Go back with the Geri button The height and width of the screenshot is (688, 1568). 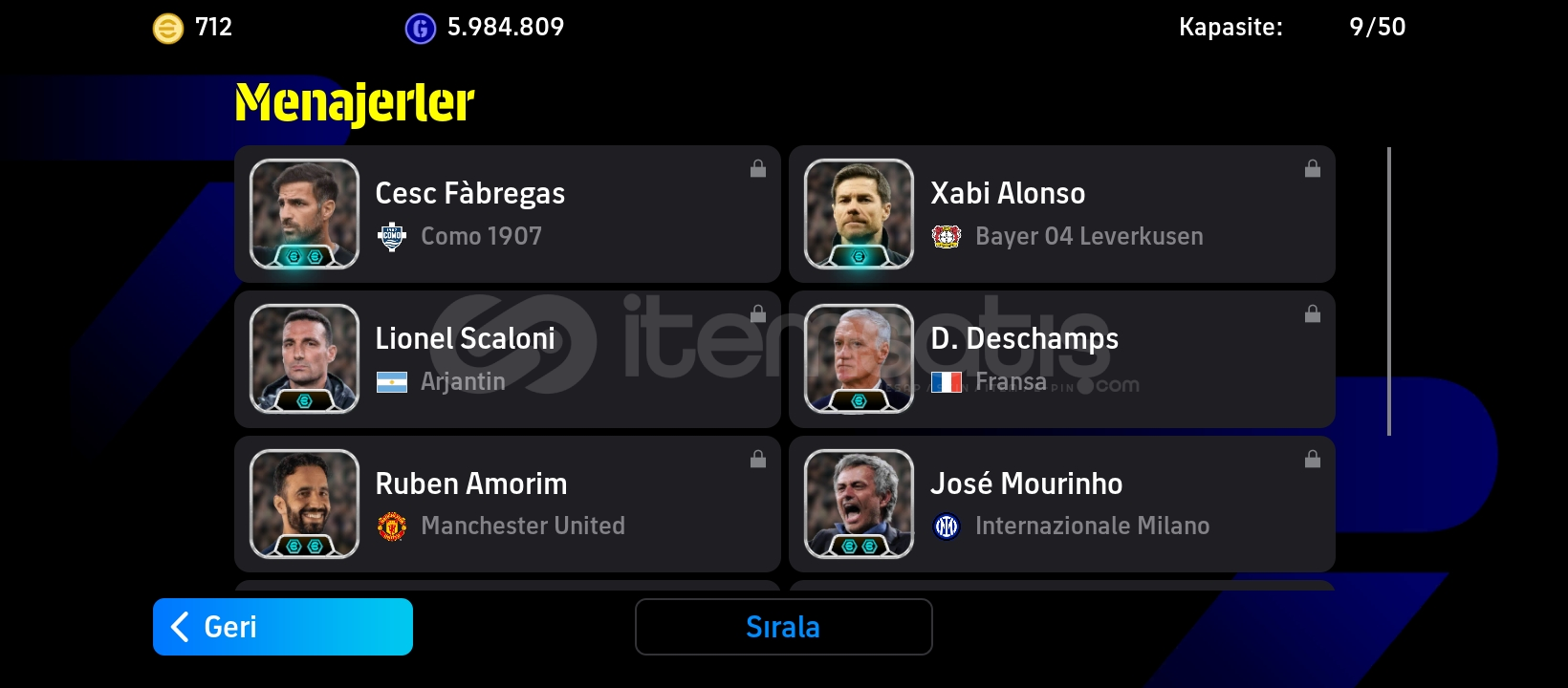[x=283, y=627]
